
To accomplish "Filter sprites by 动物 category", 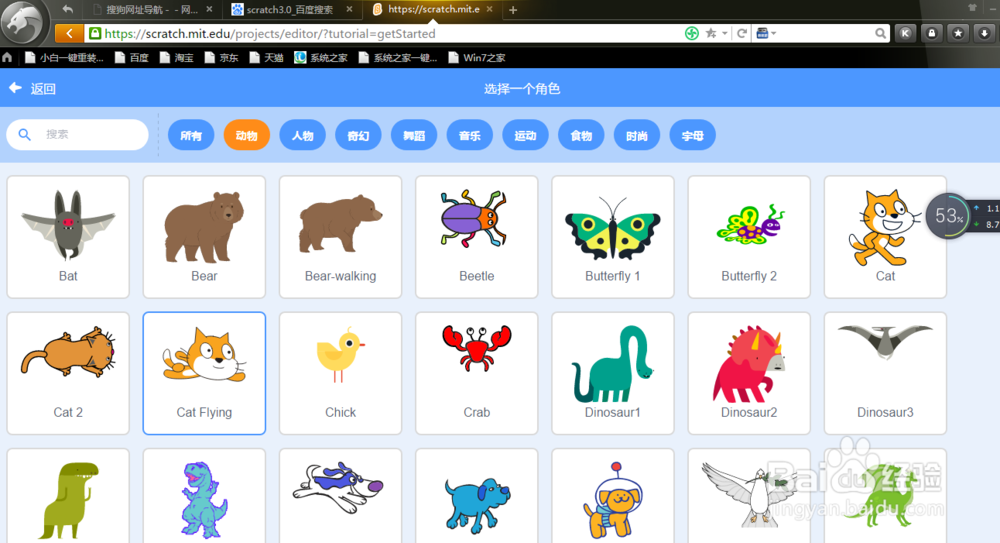I will (x=247, y=135).
